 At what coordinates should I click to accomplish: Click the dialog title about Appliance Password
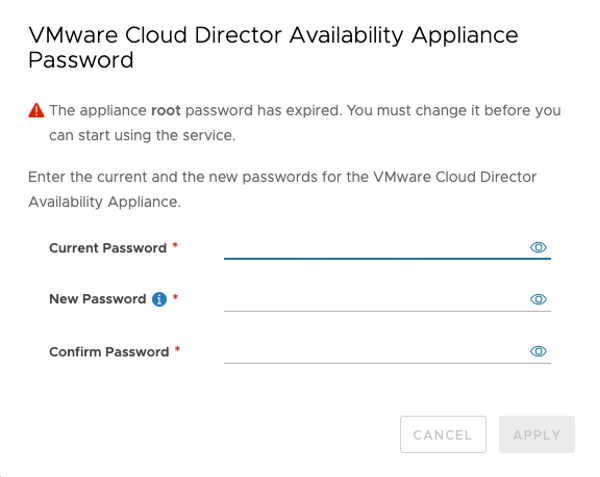(273, 47)
